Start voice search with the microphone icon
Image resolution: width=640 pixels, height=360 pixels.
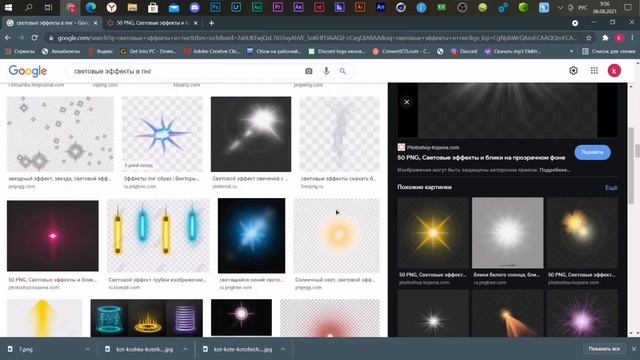[x=326, y=71]
